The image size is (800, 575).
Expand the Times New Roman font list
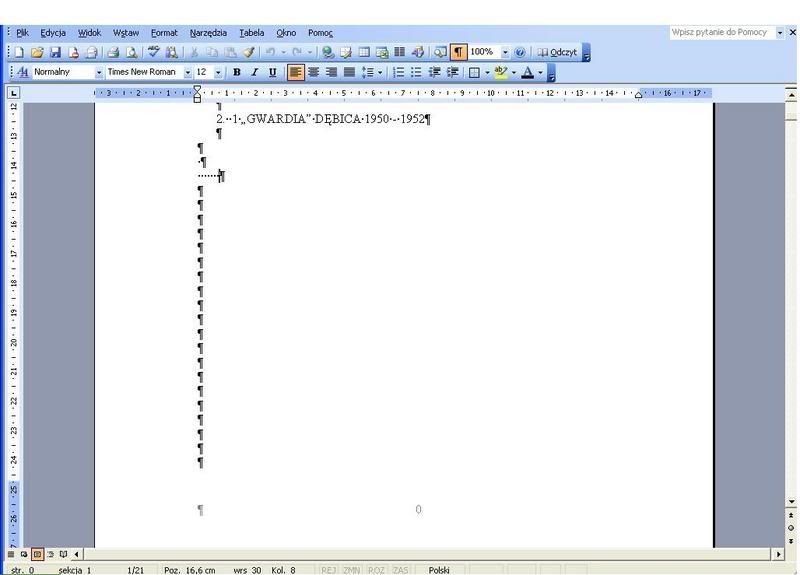[188, 72]
